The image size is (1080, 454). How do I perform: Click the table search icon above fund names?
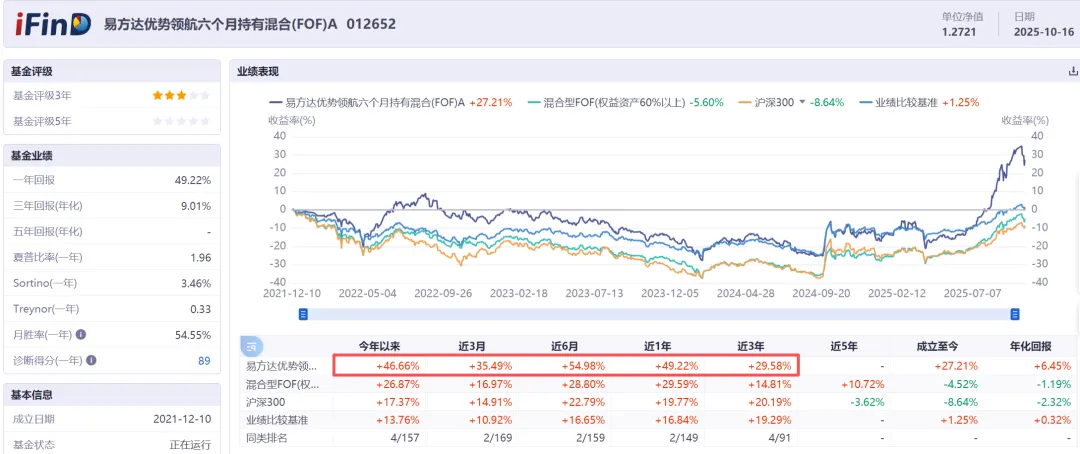pyautogui.click(x=252, y=346)
